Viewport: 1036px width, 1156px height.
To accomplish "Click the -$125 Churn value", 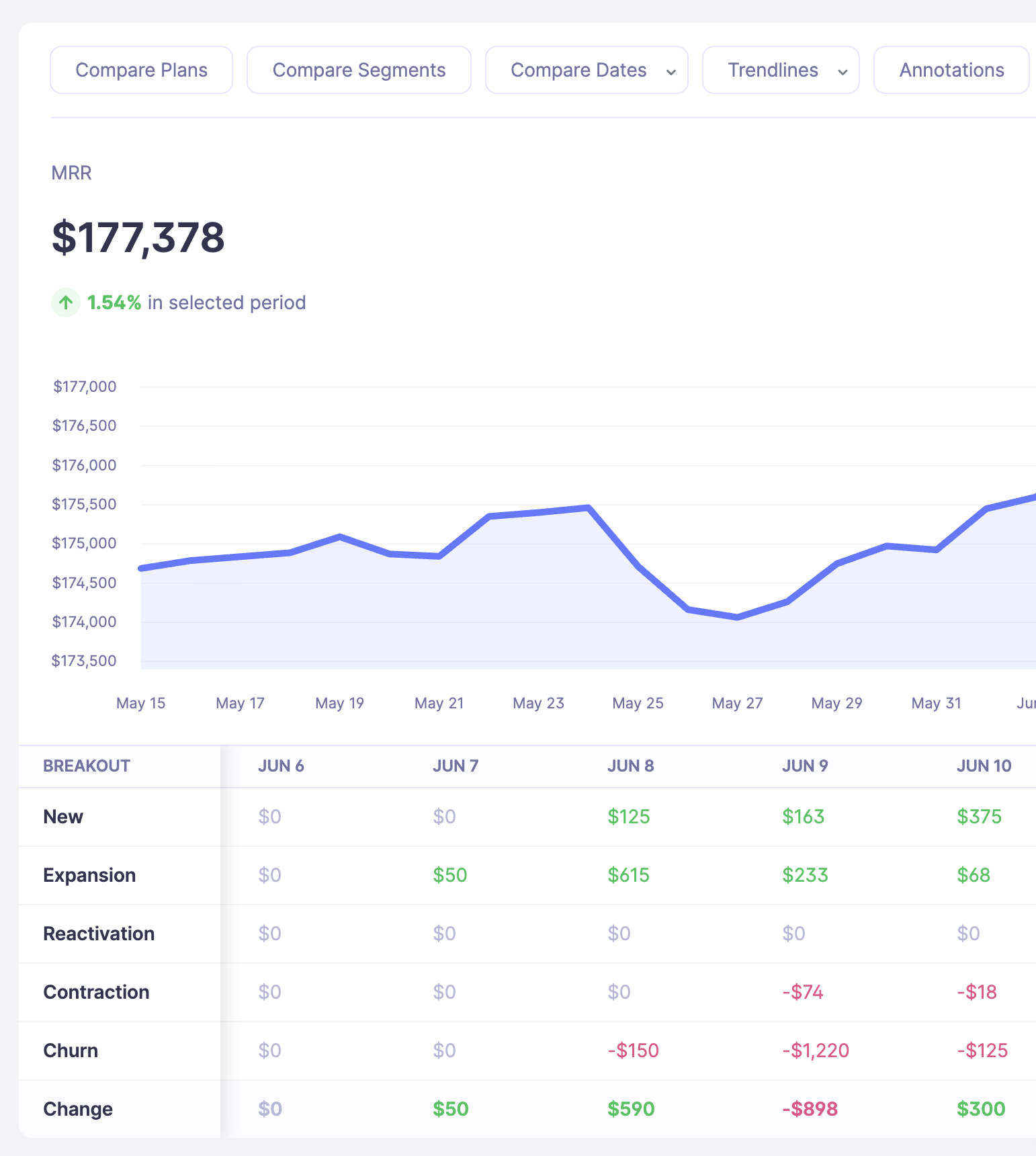I will [982, 1050].
